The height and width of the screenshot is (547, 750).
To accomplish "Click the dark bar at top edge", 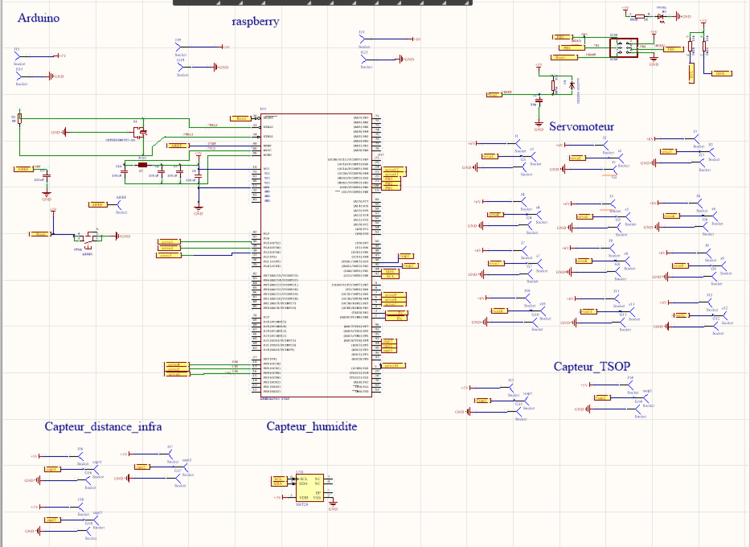I will (375, 3).
